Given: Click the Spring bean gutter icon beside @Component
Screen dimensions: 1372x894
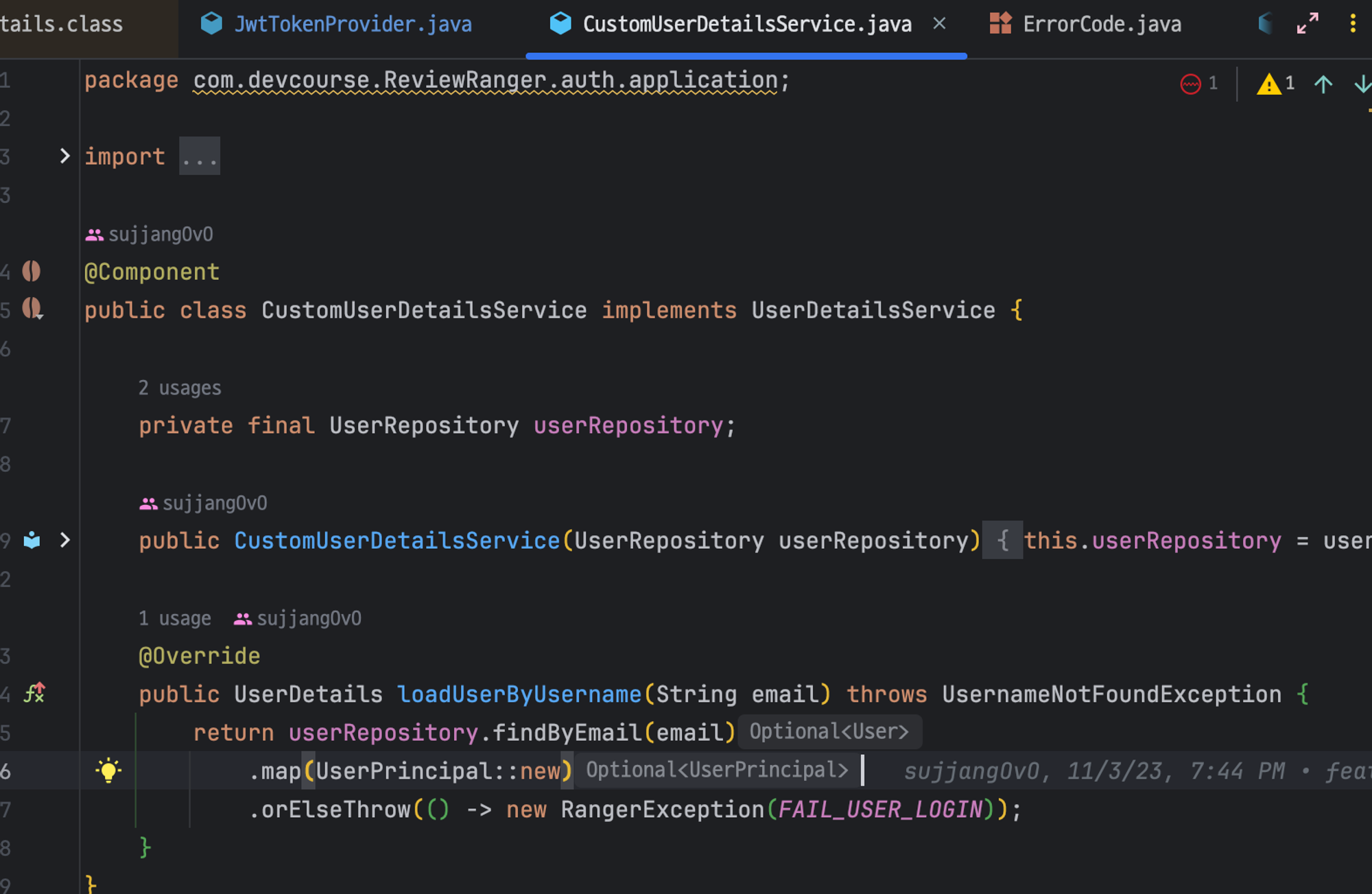Looking at the screenshot, I should pos(31,272).
